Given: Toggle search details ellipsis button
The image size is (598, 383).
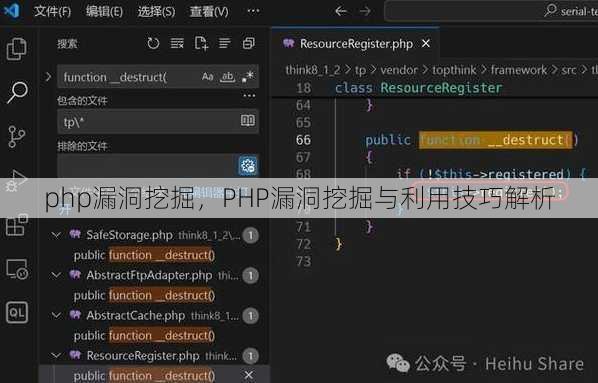Looking at the screenshot, I should (x=249, y=95).
